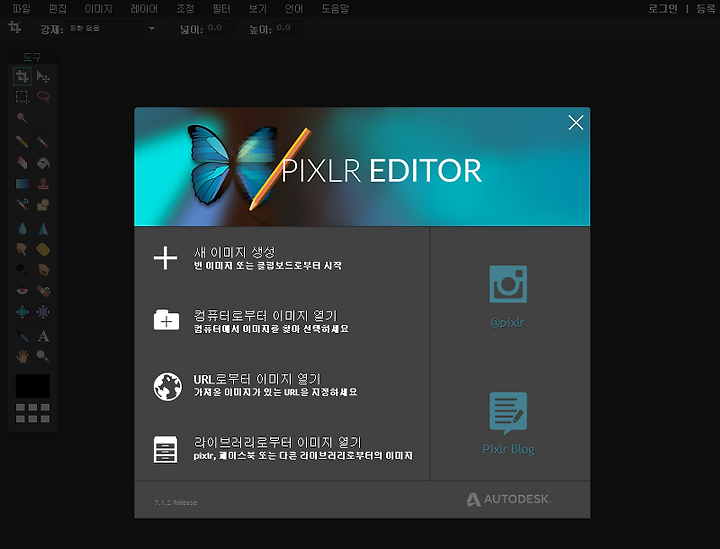
Task: Click the 7.1.2 Release version text
Action: click(x=175, y=503)
